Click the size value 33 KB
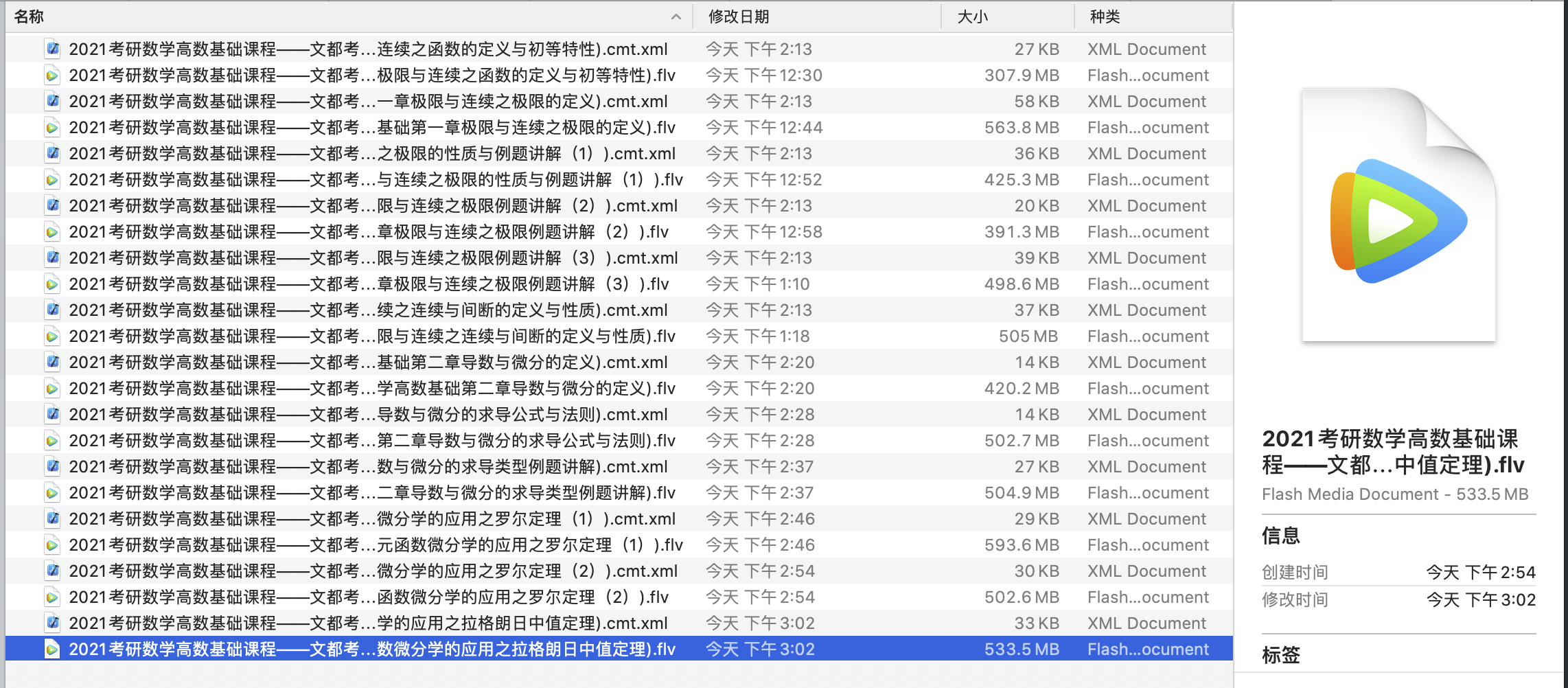 click(1037, 623)
